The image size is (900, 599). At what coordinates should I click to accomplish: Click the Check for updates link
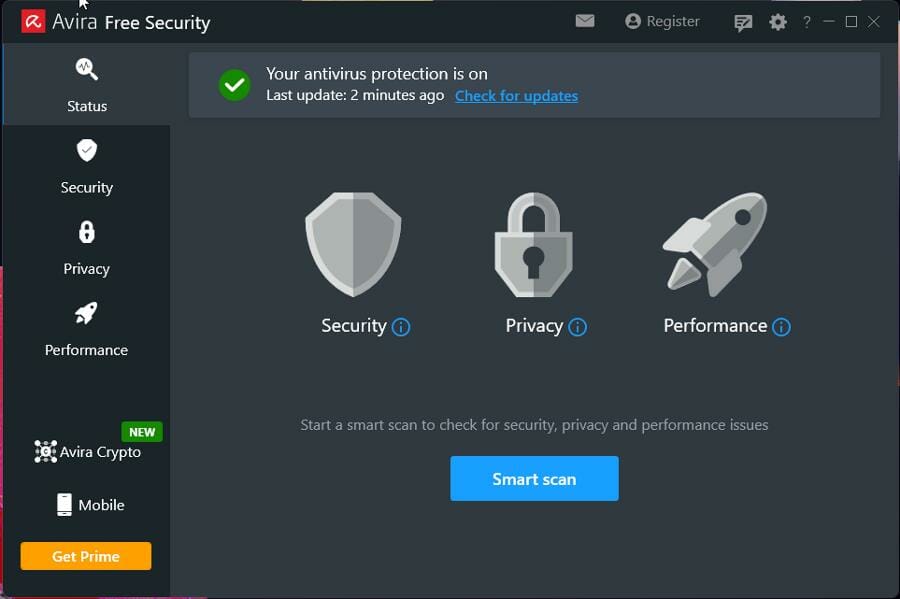click(517, 96)
